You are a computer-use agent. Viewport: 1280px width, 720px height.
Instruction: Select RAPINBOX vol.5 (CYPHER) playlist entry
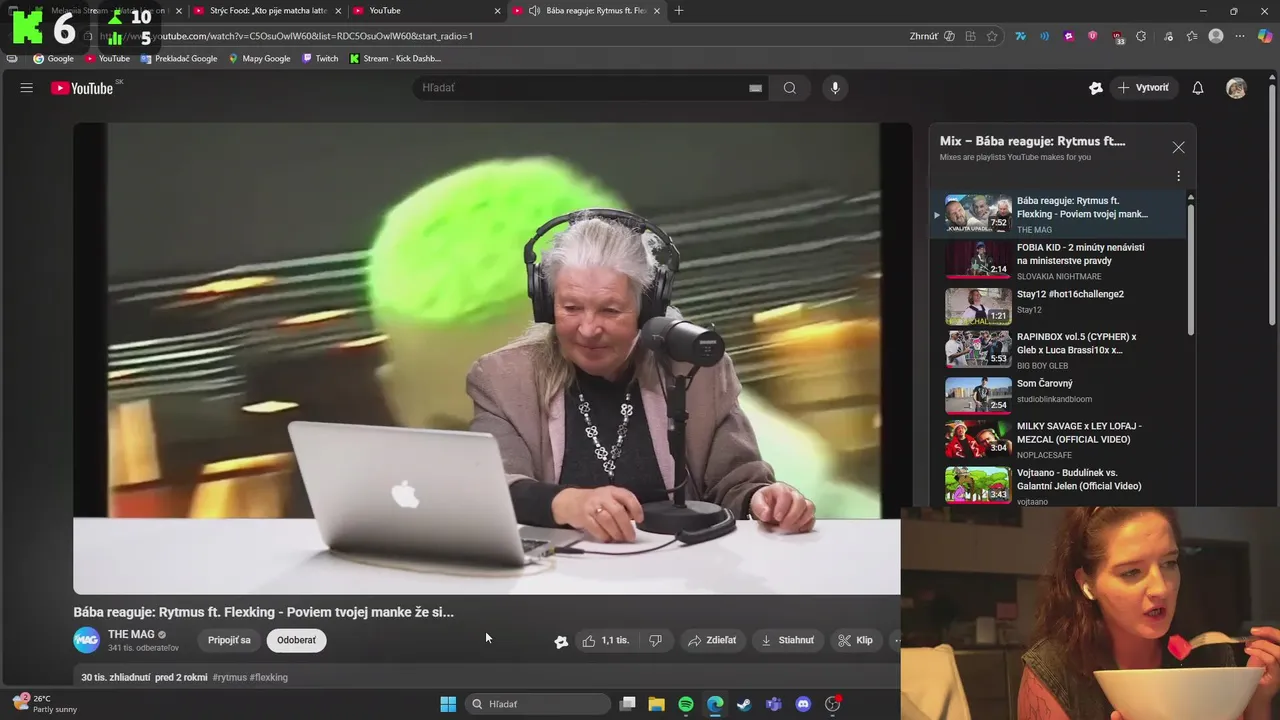(1066, 350)
